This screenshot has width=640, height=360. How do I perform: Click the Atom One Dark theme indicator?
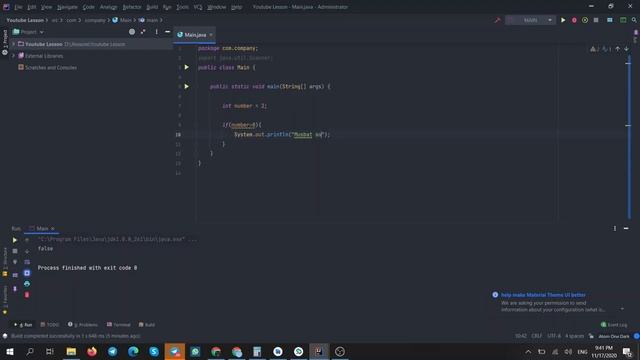coord(613,336)
